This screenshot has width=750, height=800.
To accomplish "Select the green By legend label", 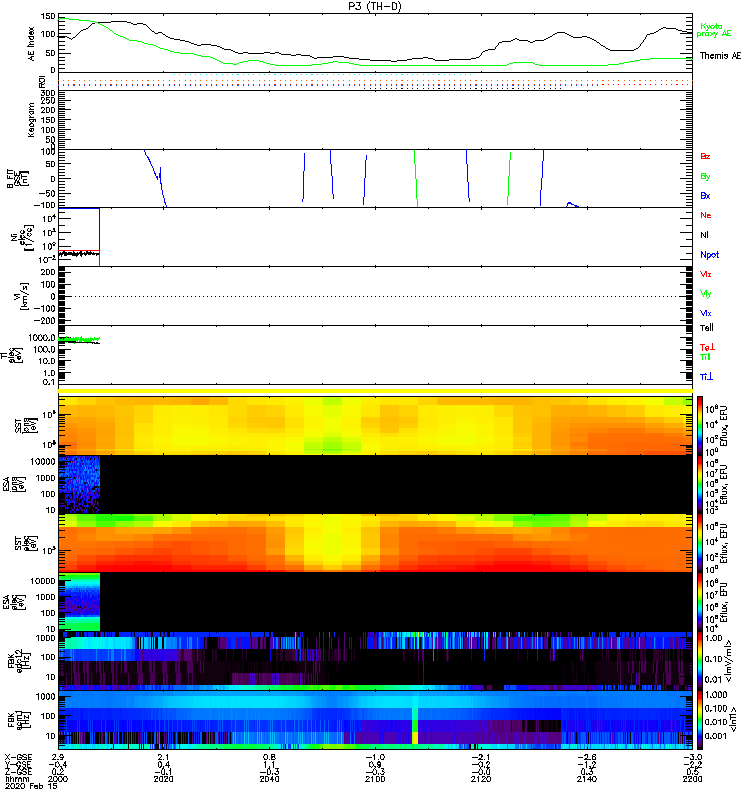I will click(705, 177).
